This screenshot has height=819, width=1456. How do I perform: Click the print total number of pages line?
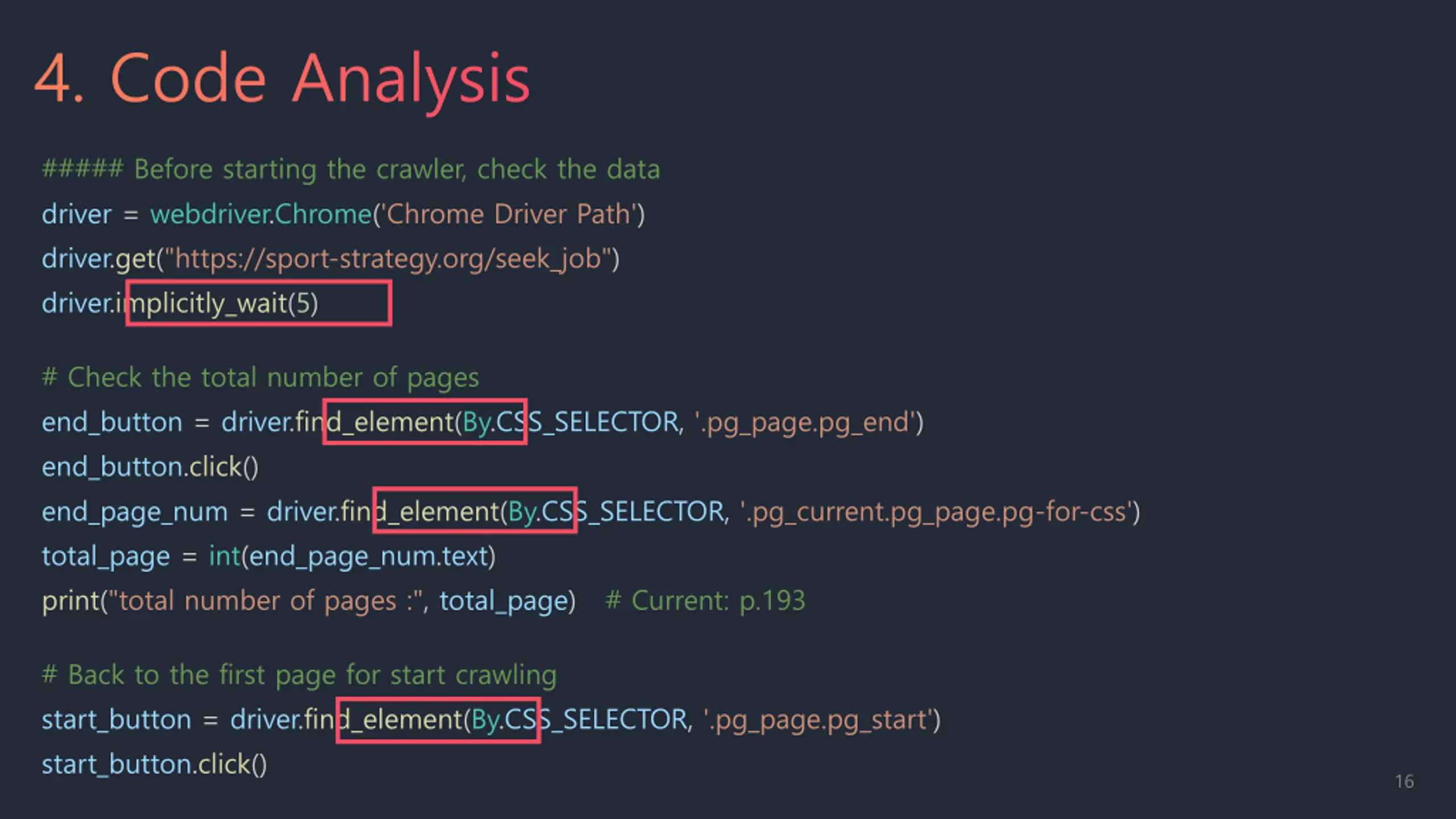point(309,601)
